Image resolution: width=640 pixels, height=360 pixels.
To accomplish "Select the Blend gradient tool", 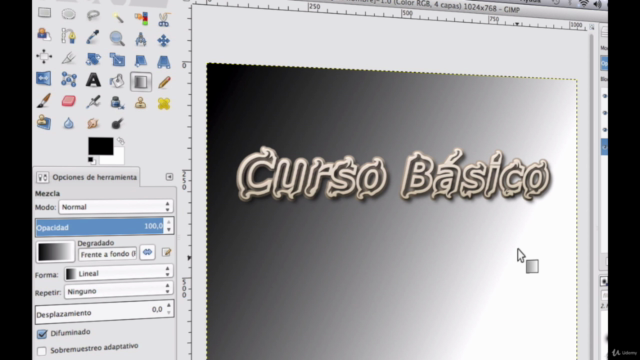I will 141,82.
